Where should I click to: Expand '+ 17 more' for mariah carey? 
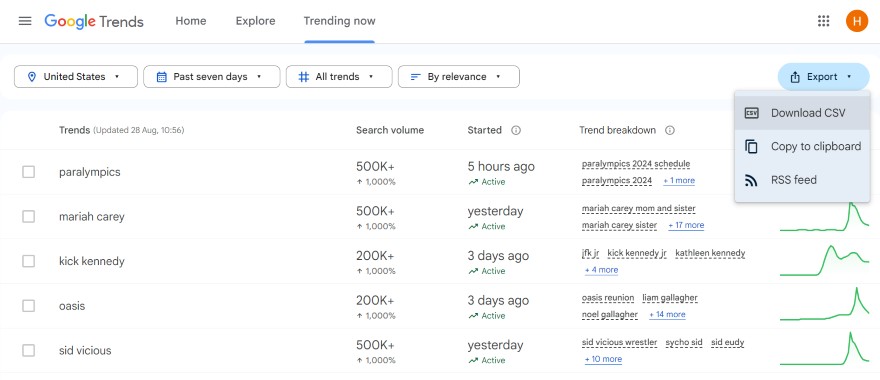pos(686,225)
